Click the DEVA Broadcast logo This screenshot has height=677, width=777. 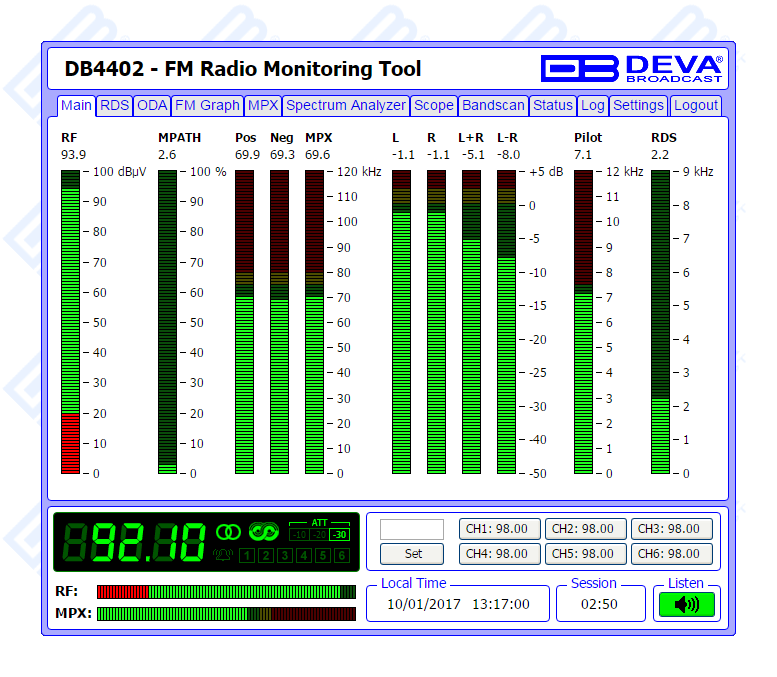click(632, 68)
